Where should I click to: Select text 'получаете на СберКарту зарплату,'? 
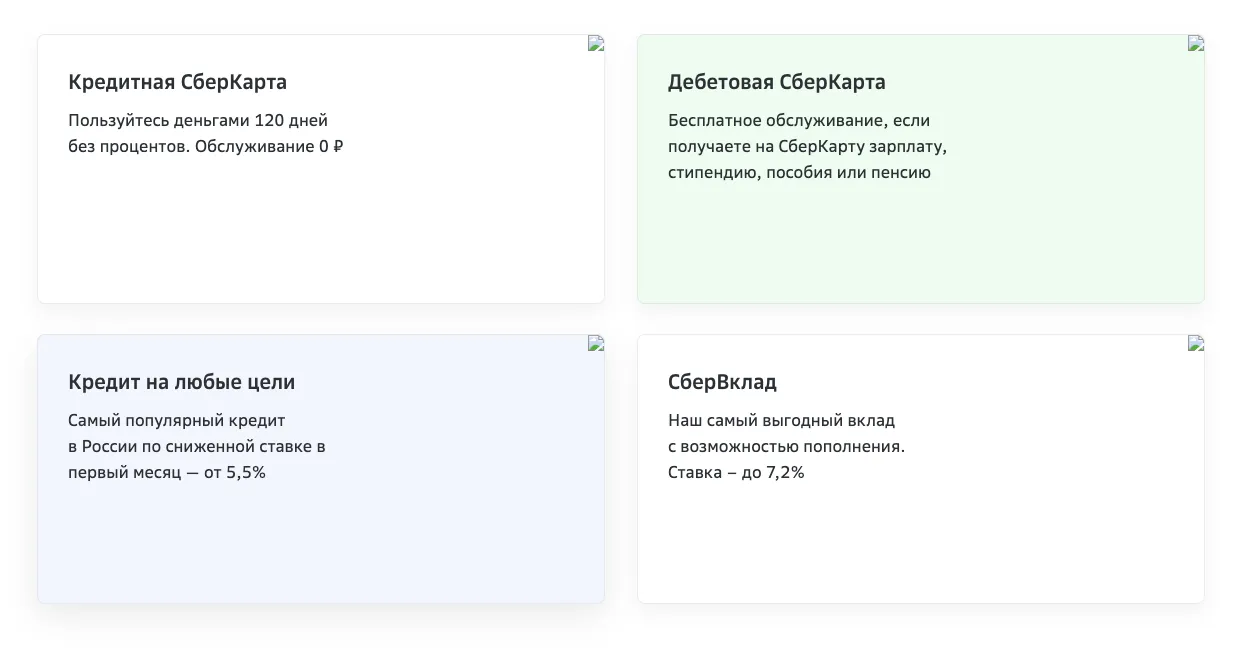click(x=807, y=147)
